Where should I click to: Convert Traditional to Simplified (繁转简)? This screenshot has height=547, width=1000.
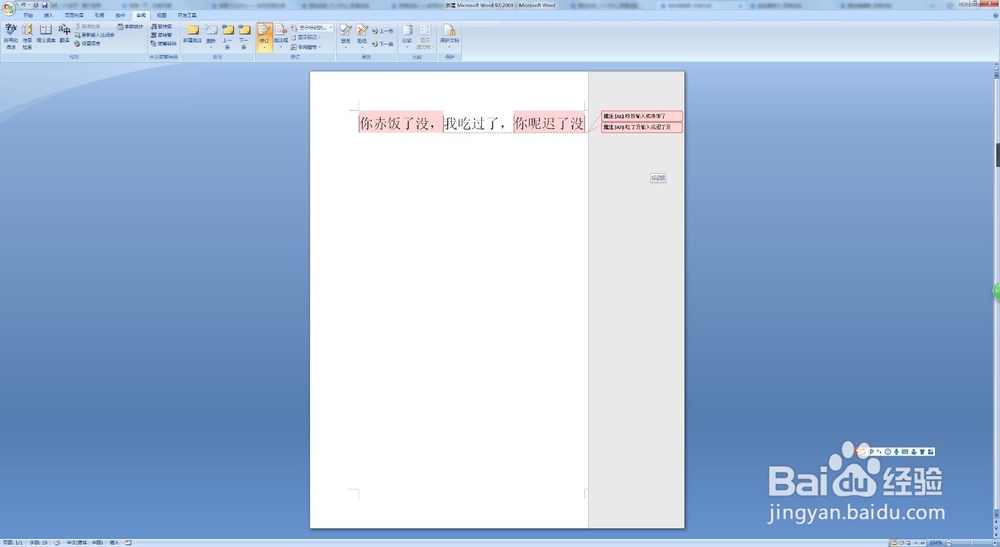point(161,26)
